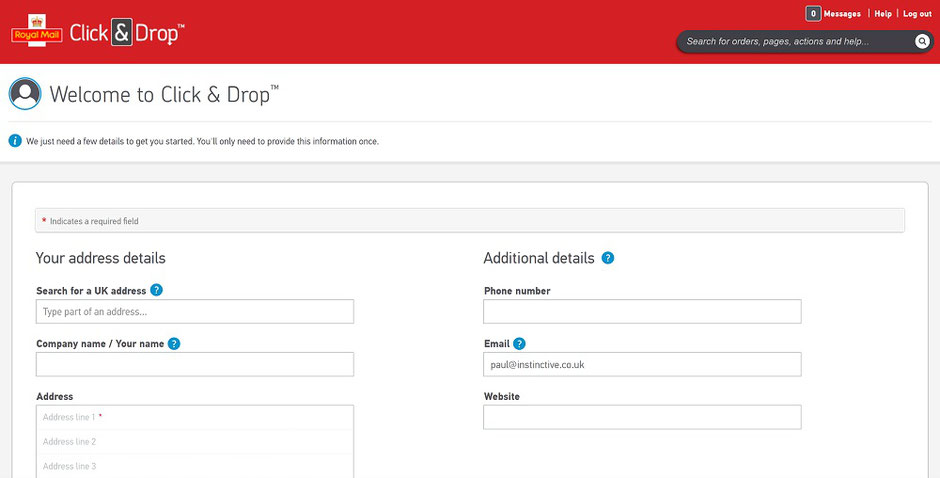The height and width of the screenshot is (478, 940).
Task: Open help icon next to Additional details
Action: point(608,258)
